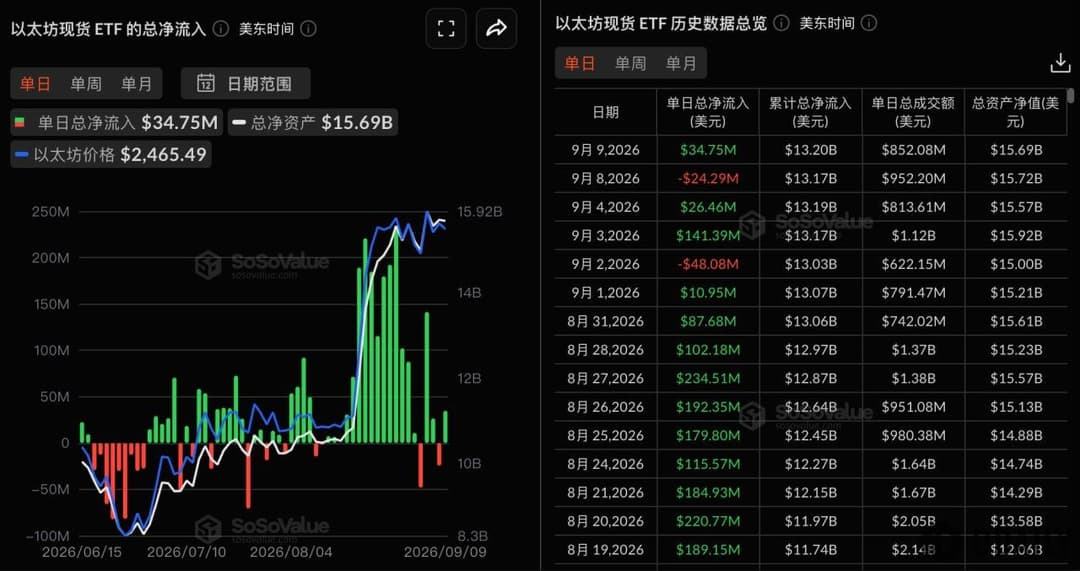Image resolution: width=1080 pixels, height=571 pixels.
Task: Select 单月 tab in chart panel
Action: point(136,84)
